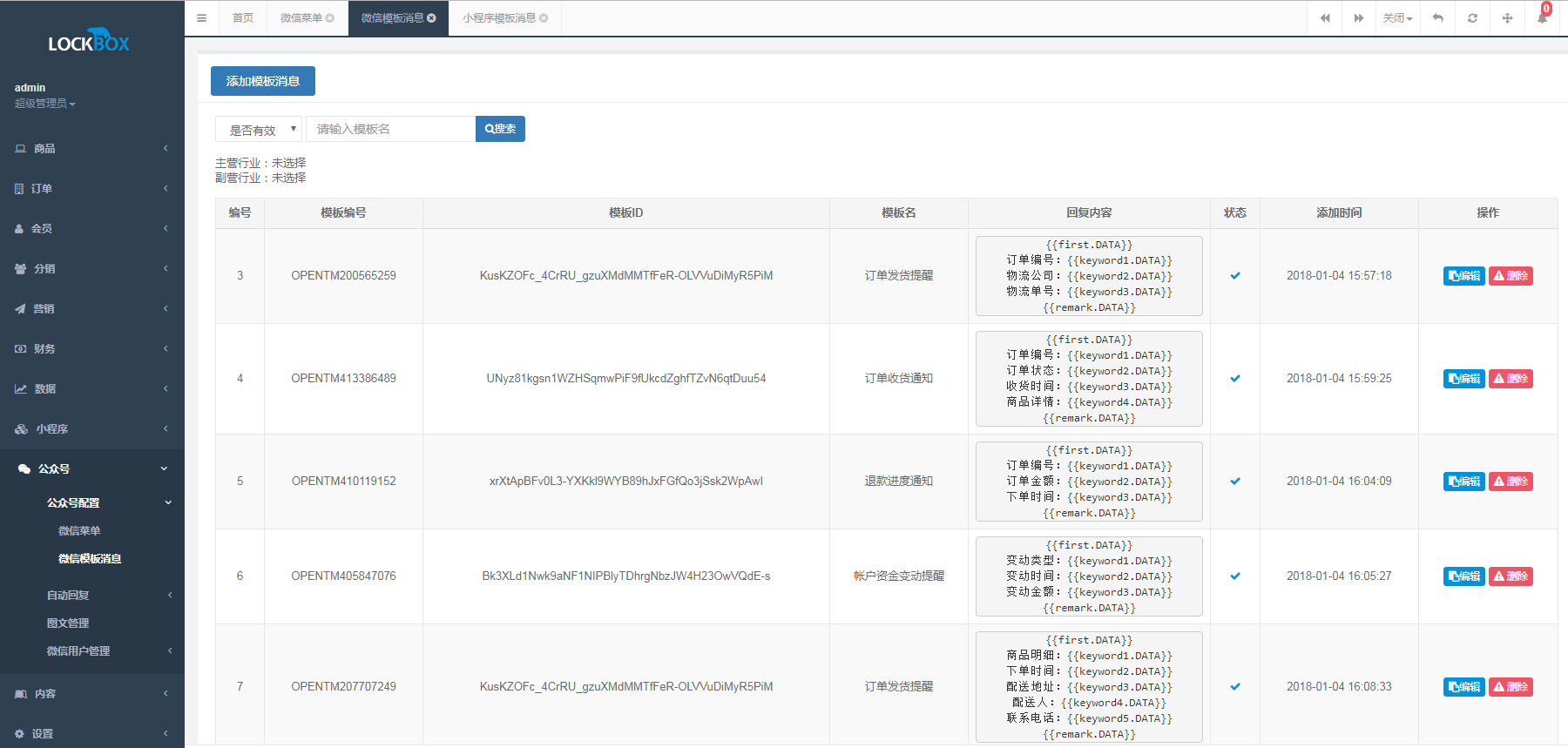Close the 小程序模板消息 tab with its x icon
Image resolution: width=1568 pixels, height=748 pixels.
point(544,18)
